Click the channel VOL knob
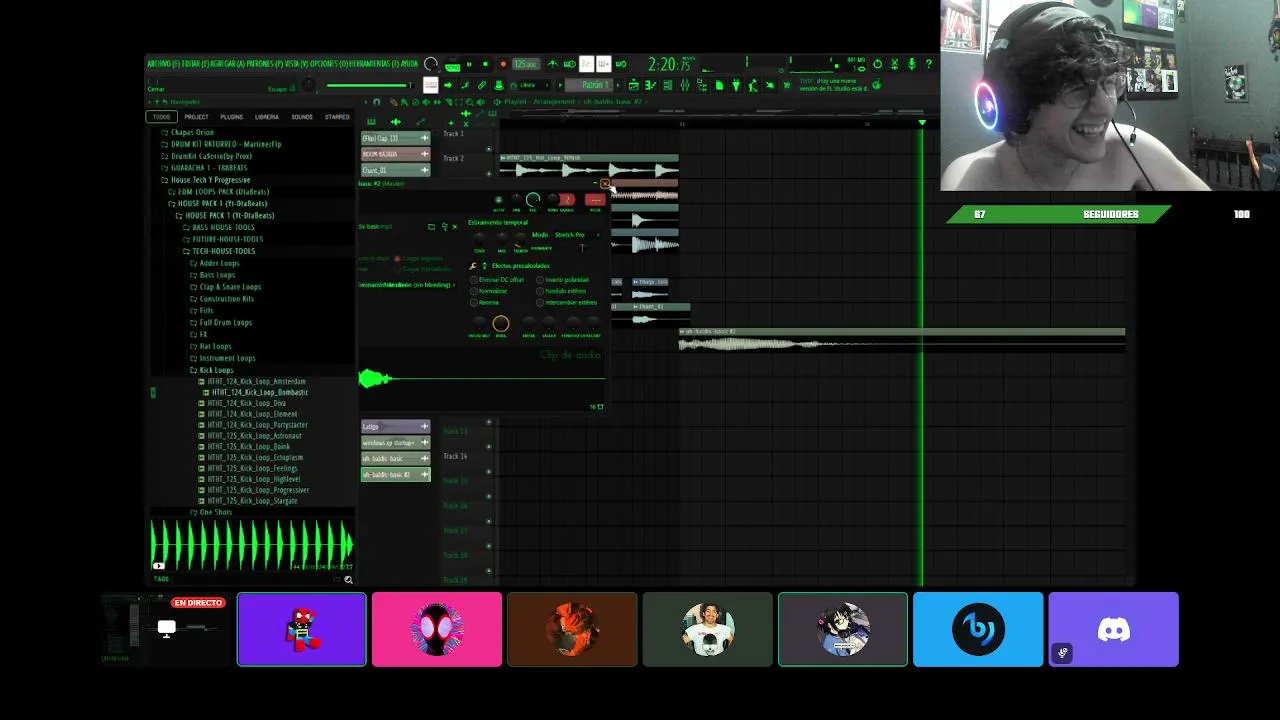 pyautogui.click(x=533, y=200)
